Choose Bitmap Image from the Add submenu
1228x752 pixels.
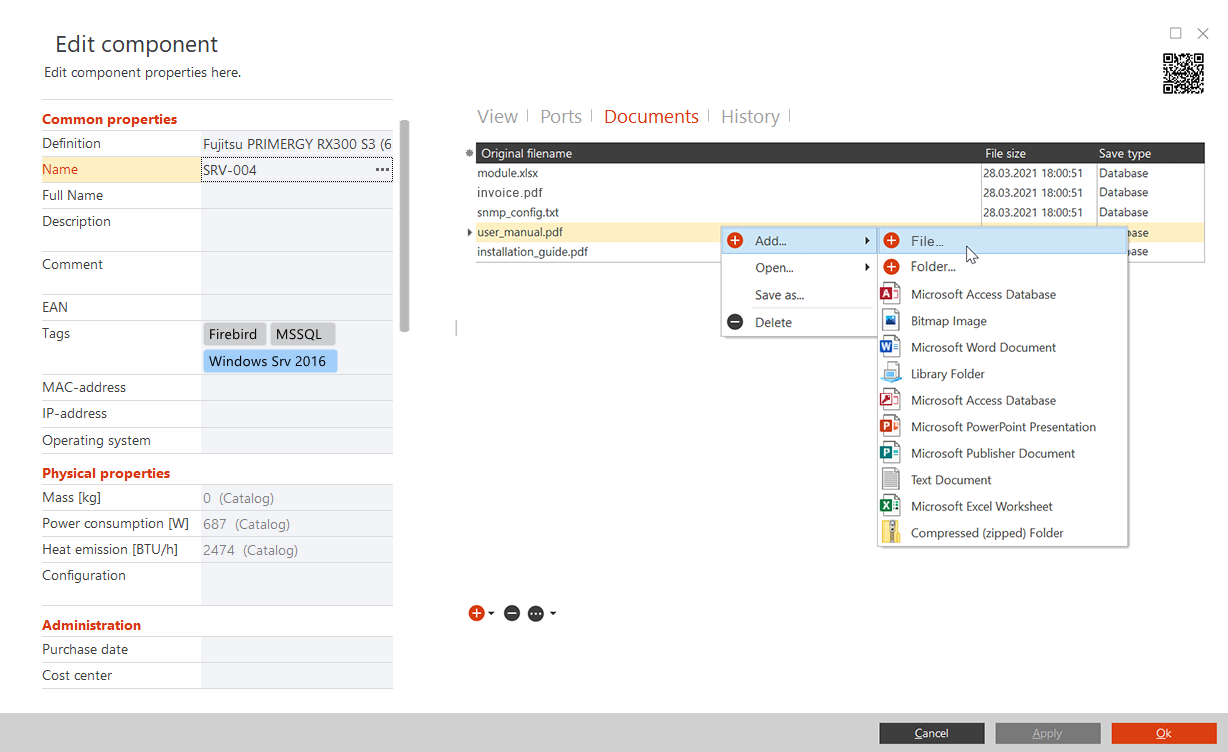point(948,320)
